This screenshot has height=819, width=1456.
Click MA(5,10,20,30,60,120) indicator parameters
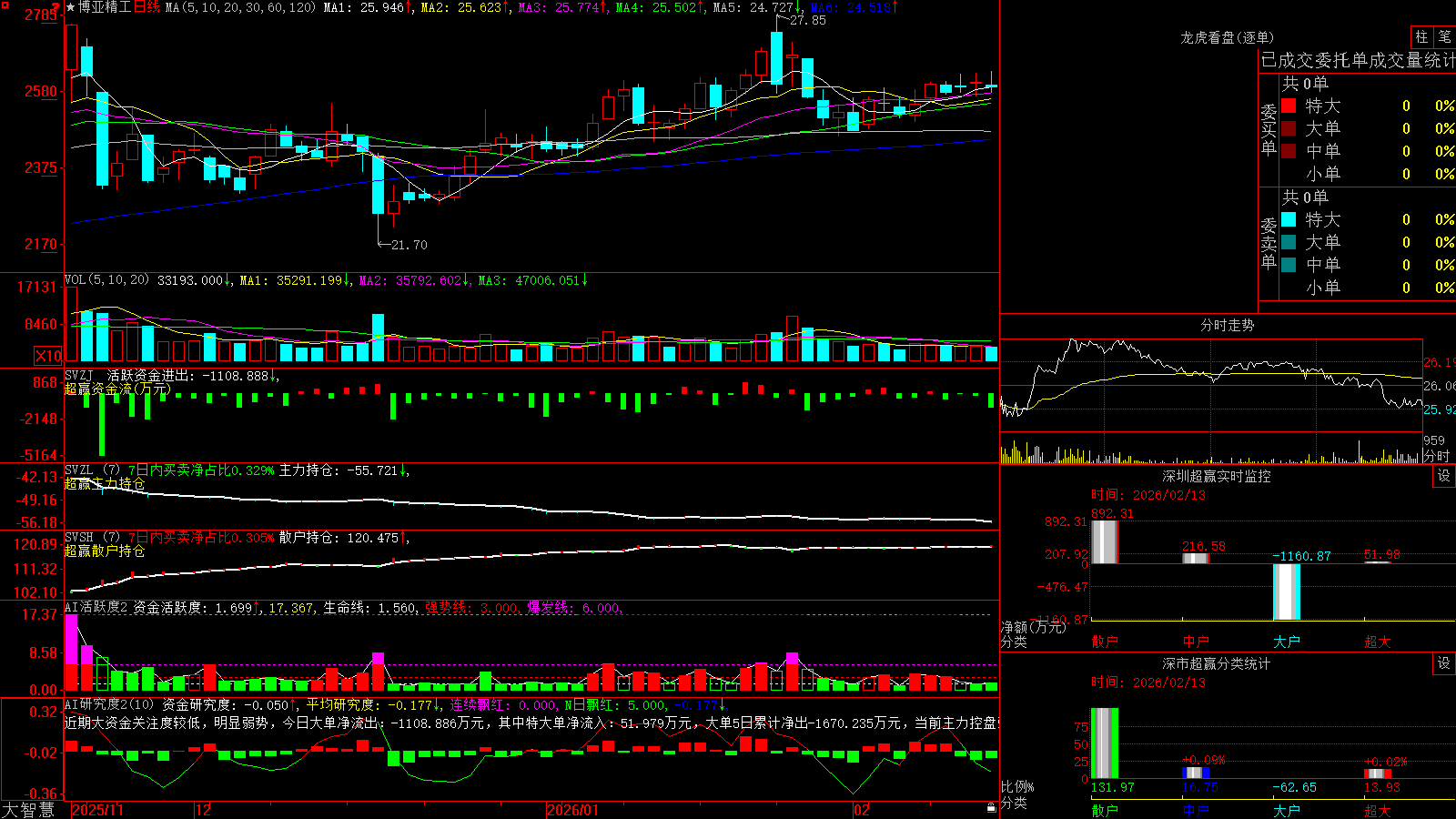241,7
